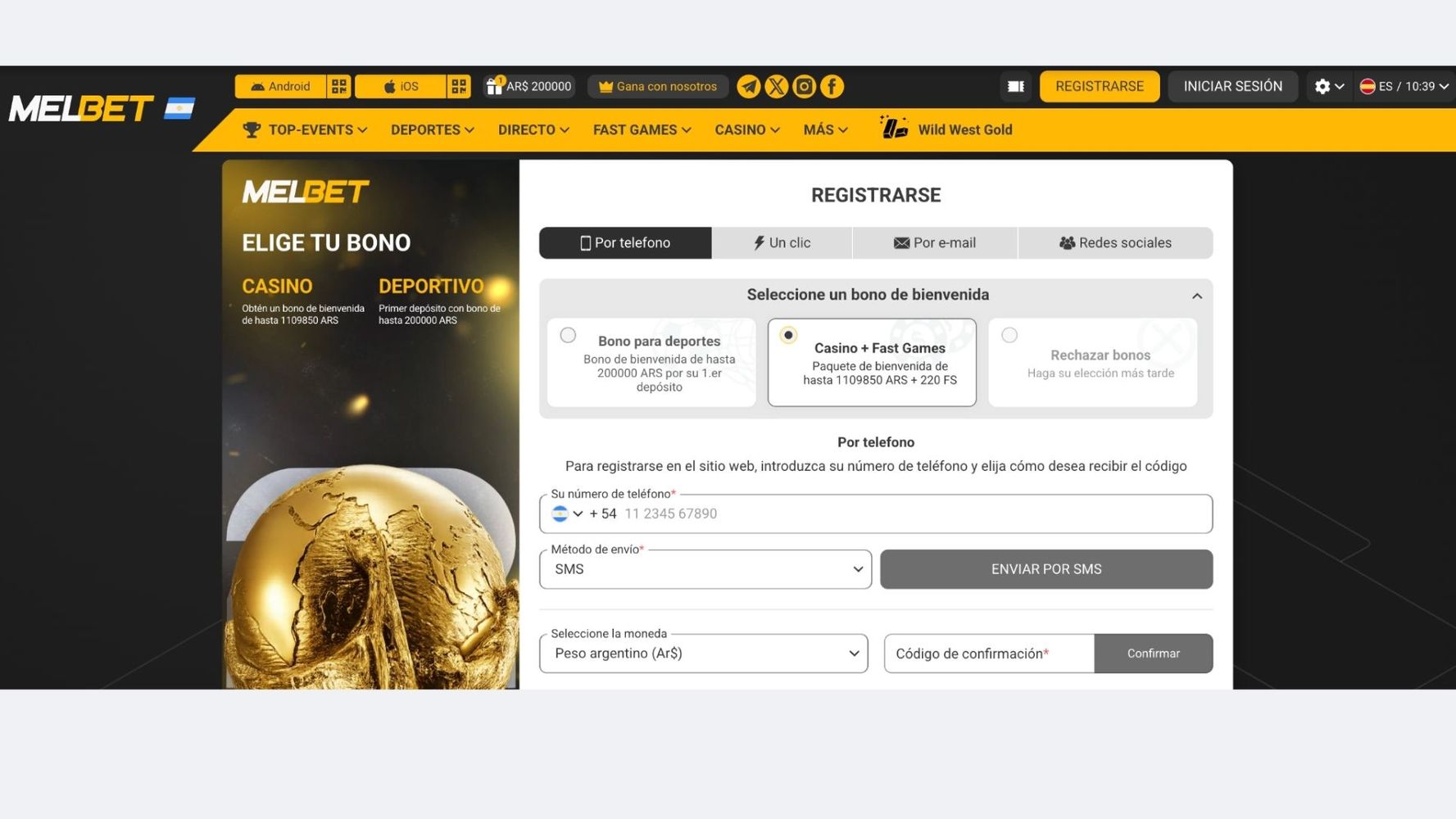The image size is (1456, 819).
Task: Focus the Código de confirmación field
Action: point(989,654)
